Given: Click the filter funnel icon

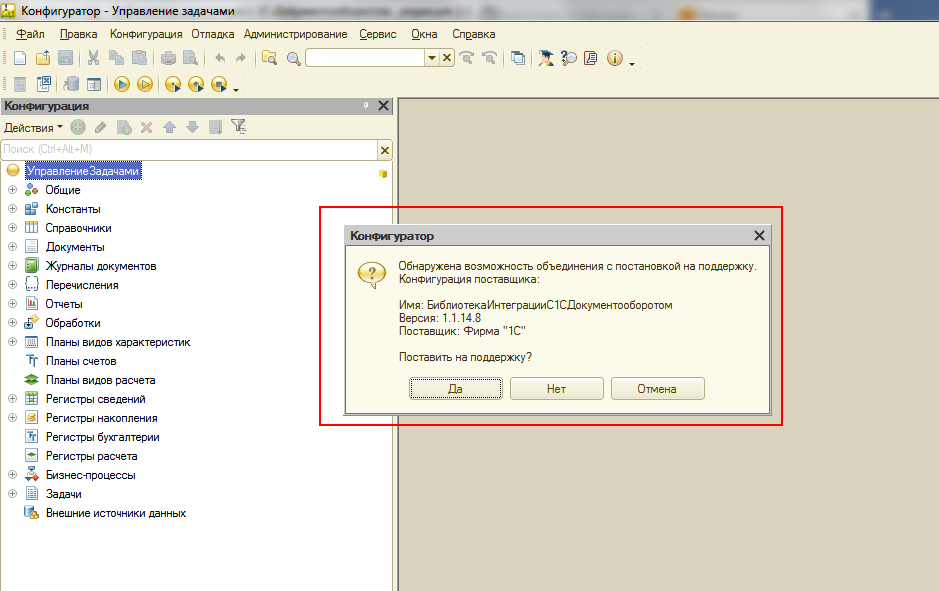Looking at the screenshot, I should [x=238, y=126].
